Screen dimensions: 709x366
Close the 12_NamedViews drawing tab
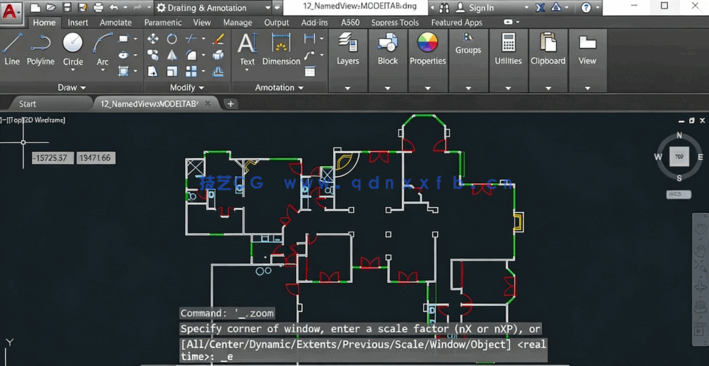[x=208, y=104]
